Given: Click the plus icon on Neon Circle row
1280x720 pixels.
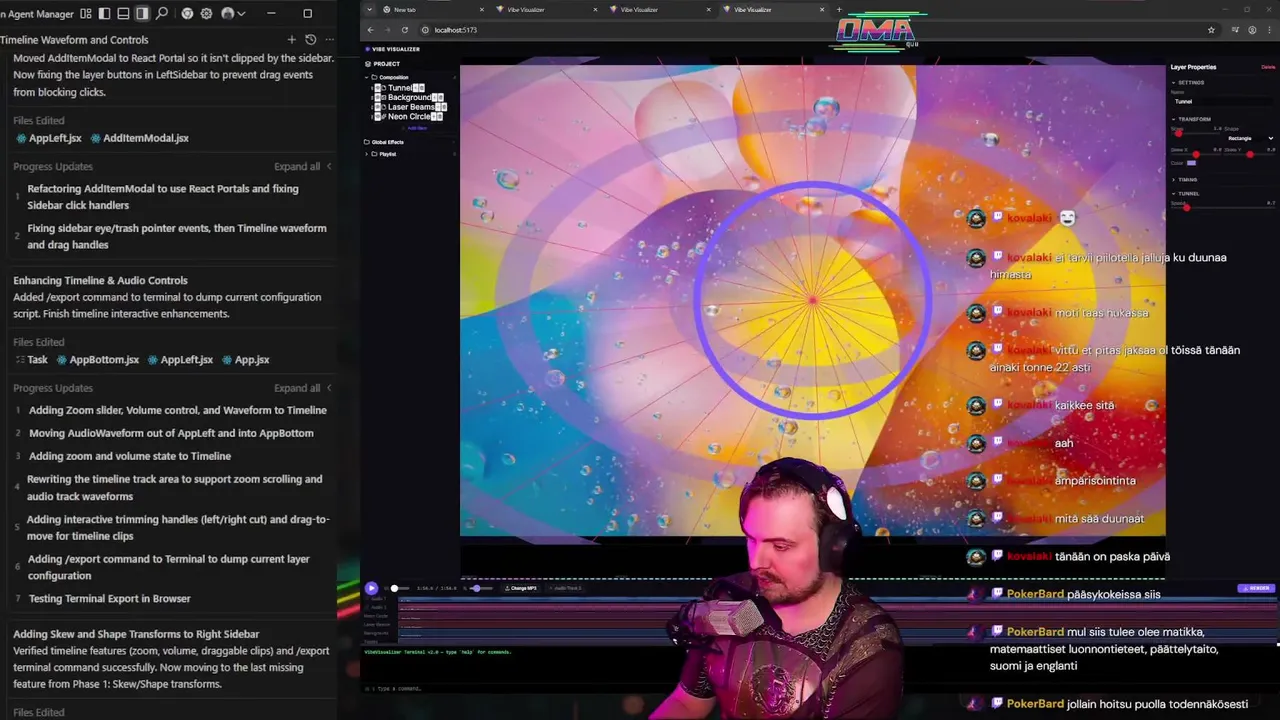Looking at the screenshot, I should (433, 116).
